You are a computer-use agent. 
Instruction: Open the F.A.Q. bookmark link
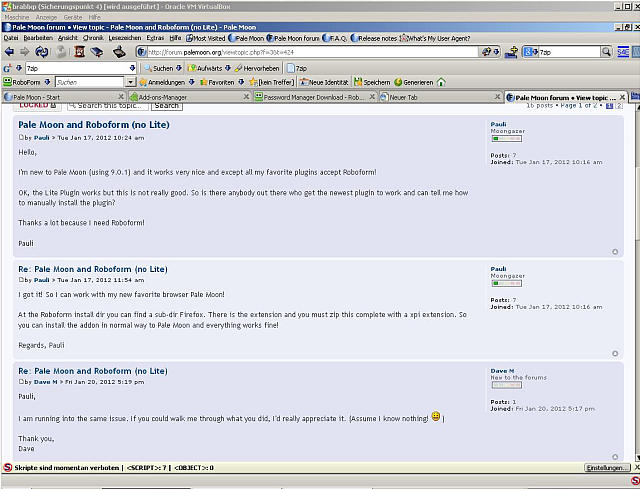point(329,37)
